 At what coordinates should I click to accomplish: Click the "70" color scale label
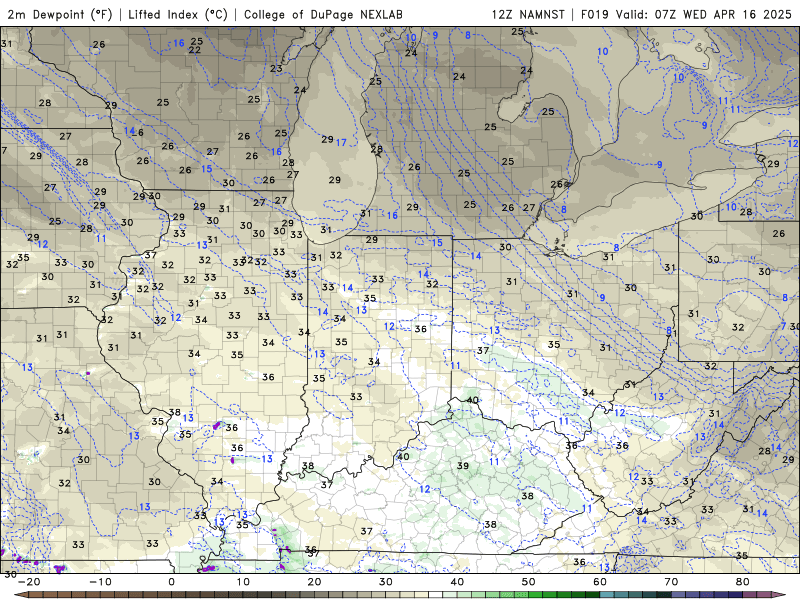(x=671, y=582)
